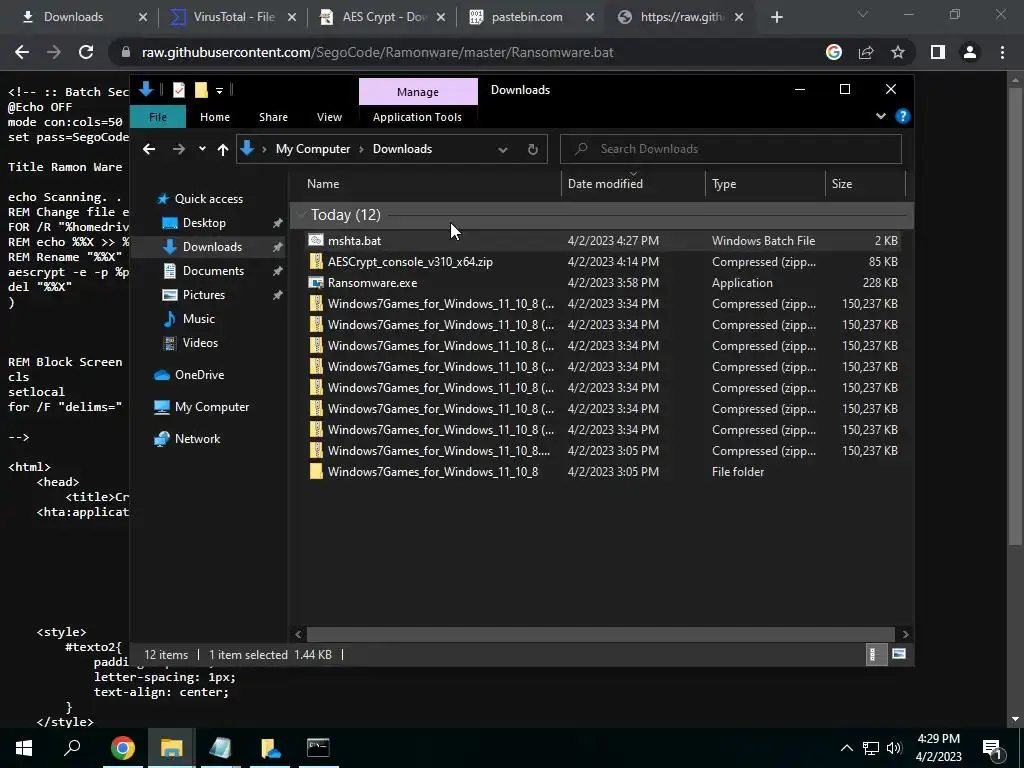Viewport: 1024px width, 768px height.
Task: Reload the raw GitHub page
Action: pos(86,52)
